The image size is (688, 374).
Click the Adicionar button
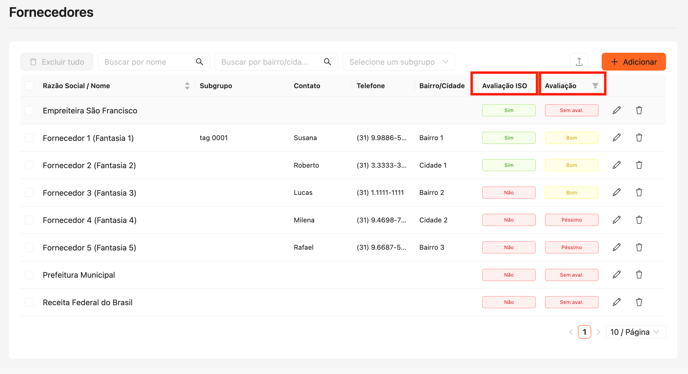(x=634, y=62)
